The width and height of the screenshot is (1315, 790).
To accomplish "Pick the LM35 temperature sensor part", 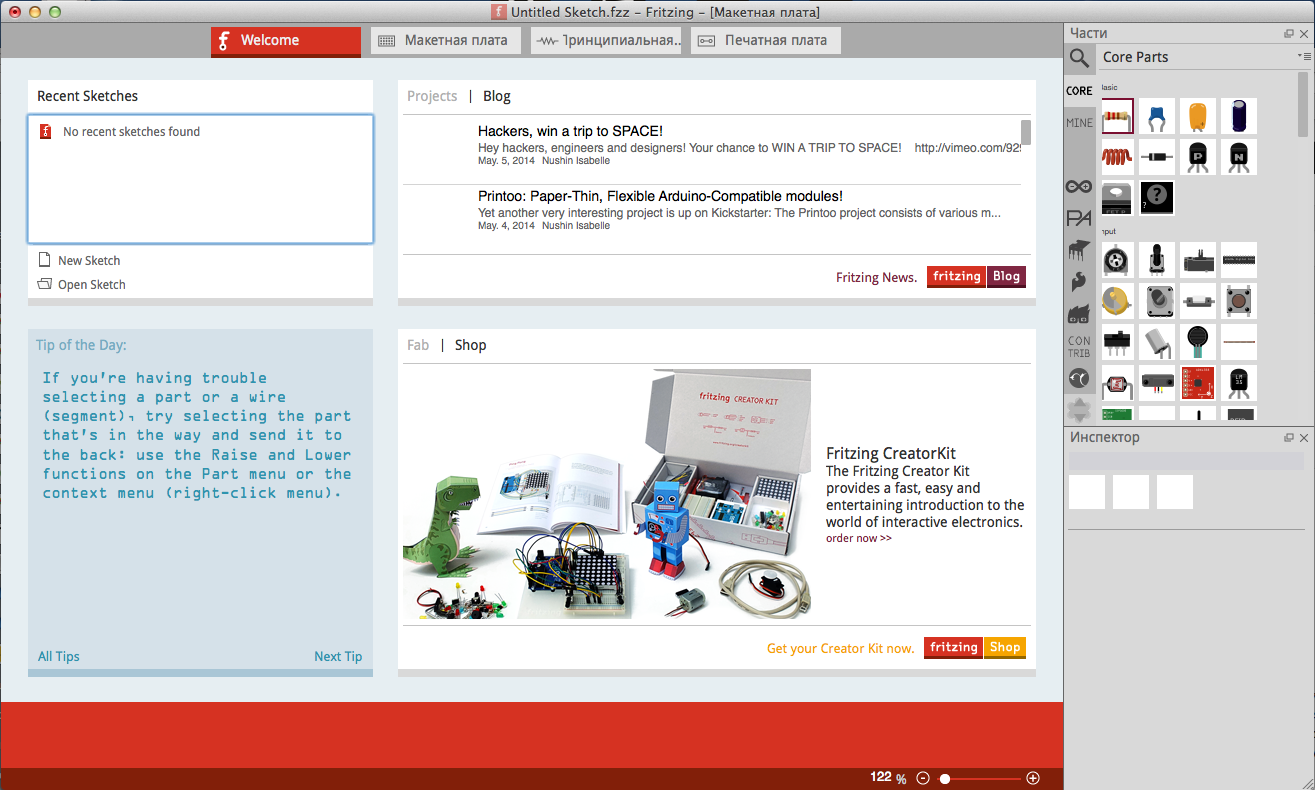I will (x=1239, y=382).
